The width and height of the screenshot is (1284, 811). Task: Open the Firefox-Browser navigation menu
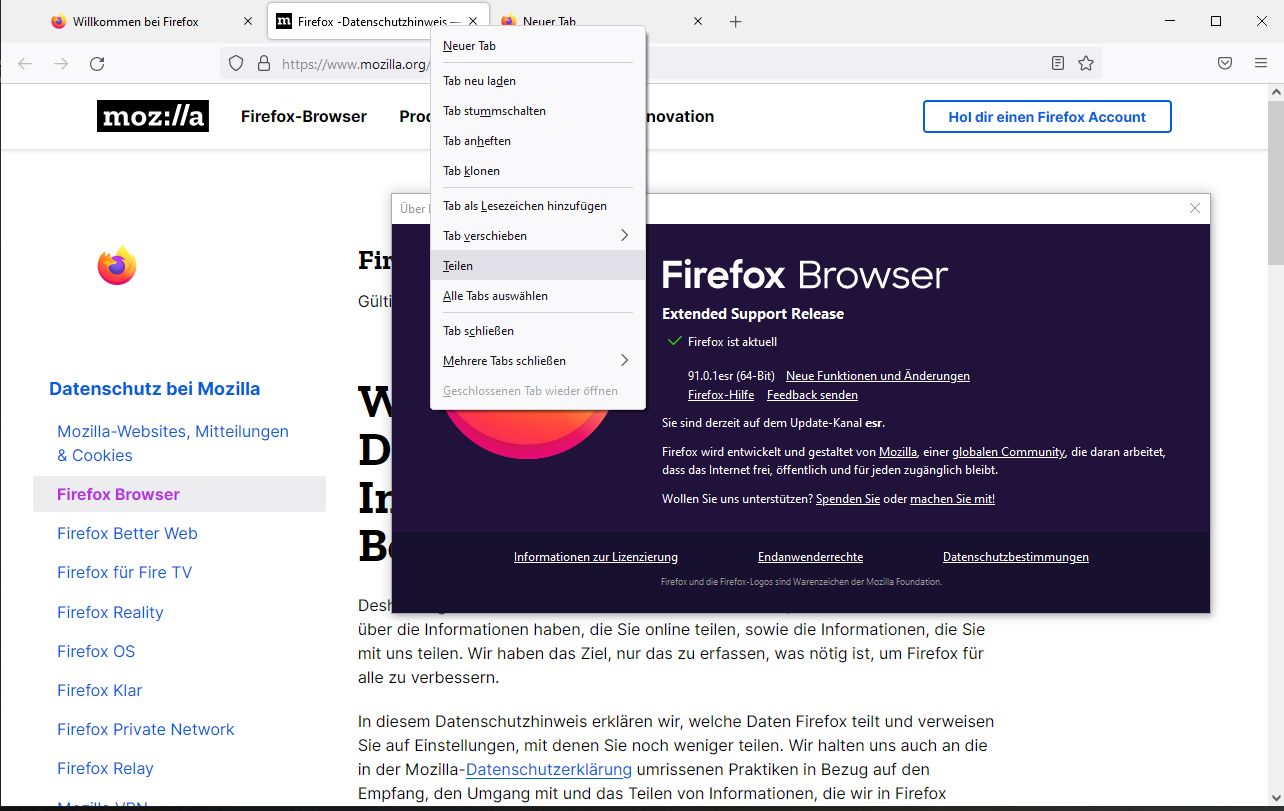click(304, 117)
